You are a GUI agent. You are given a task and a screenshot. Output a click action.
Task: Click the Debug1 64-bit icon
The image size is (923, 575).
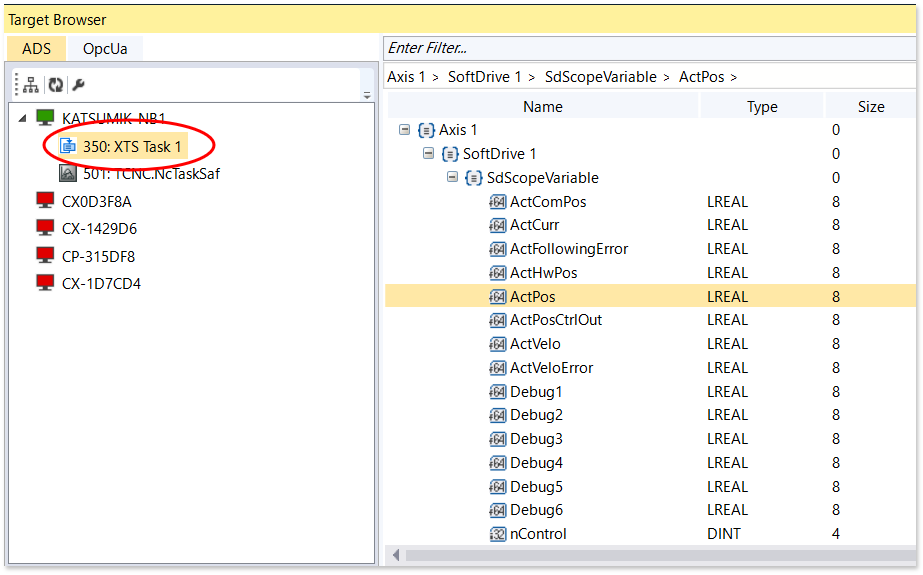[x=497, y=392]
